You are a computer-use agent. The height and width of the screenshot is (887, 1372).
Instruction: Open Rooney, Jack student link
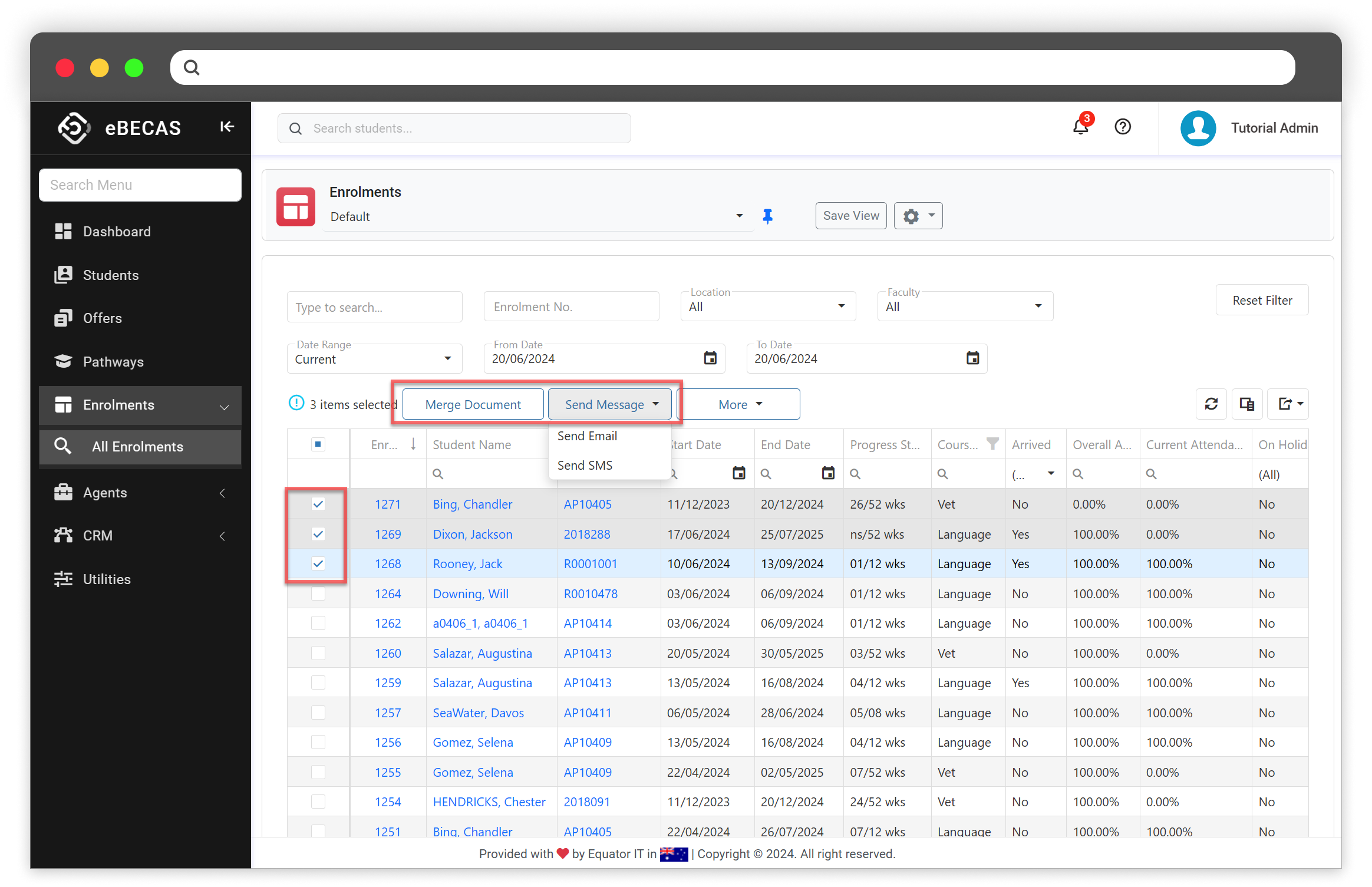click(x=467, y=564)
